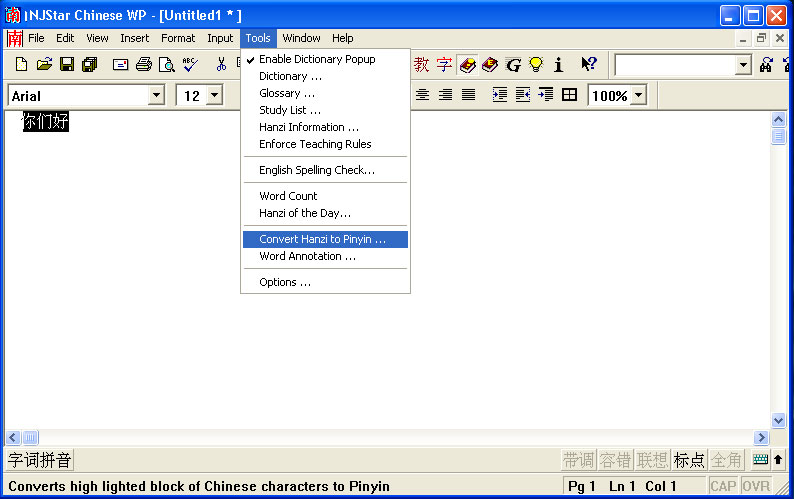The height and width of the screenshot is (499, 794).
Task: Open Study List from the Tools menu
Action: 325,110
